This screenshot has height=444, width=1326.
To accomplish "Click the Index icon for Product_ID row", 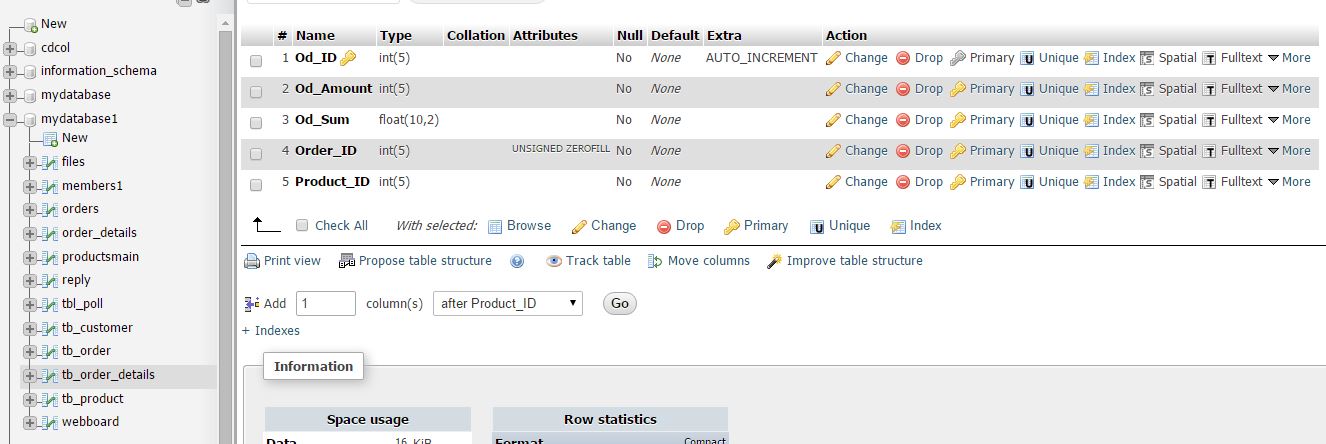I will pos(1091,182).
